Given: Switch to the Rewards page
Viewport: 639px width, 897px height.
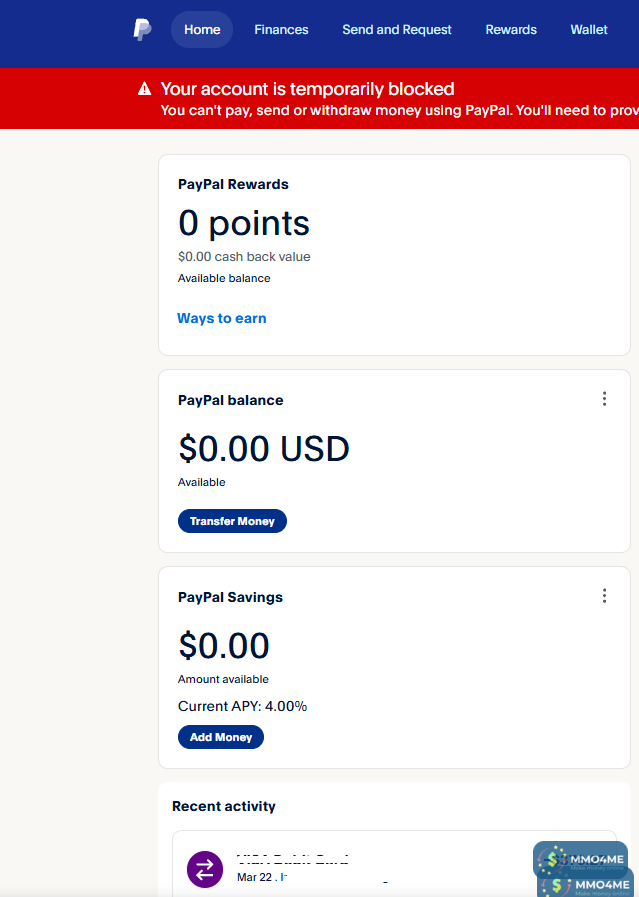Looking at the screenshot, I should [x=511, y=30].
